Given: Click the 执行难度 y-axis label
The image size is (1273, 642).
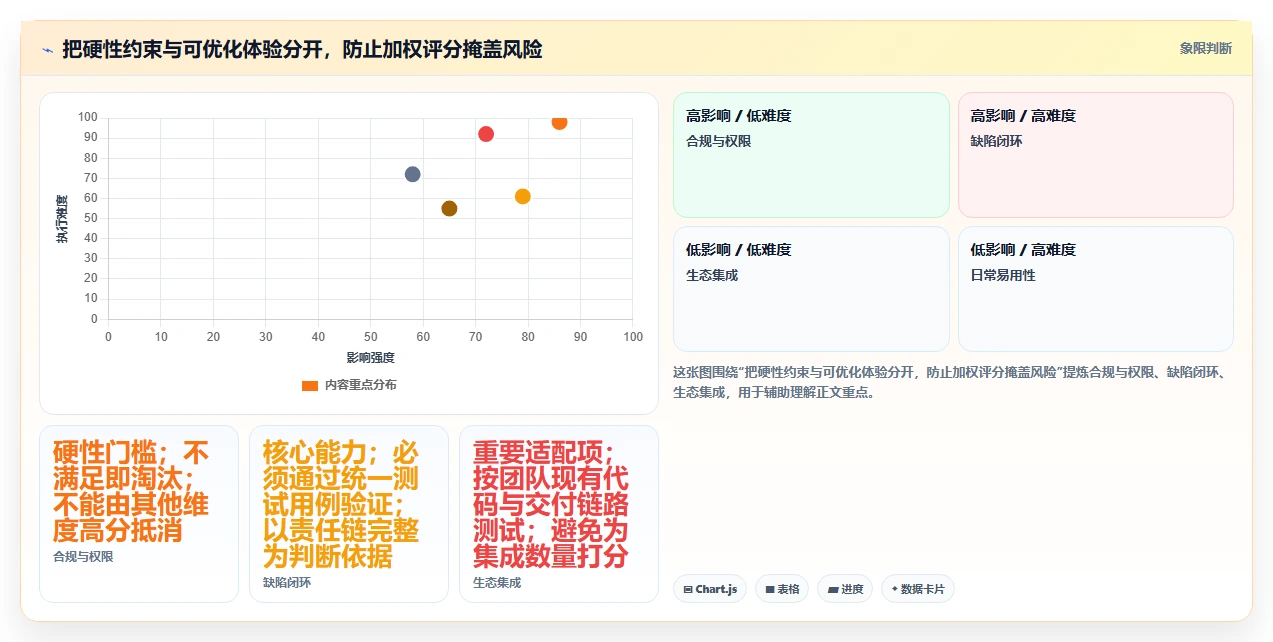Looking at the screenshot, I should pos(62,219).
